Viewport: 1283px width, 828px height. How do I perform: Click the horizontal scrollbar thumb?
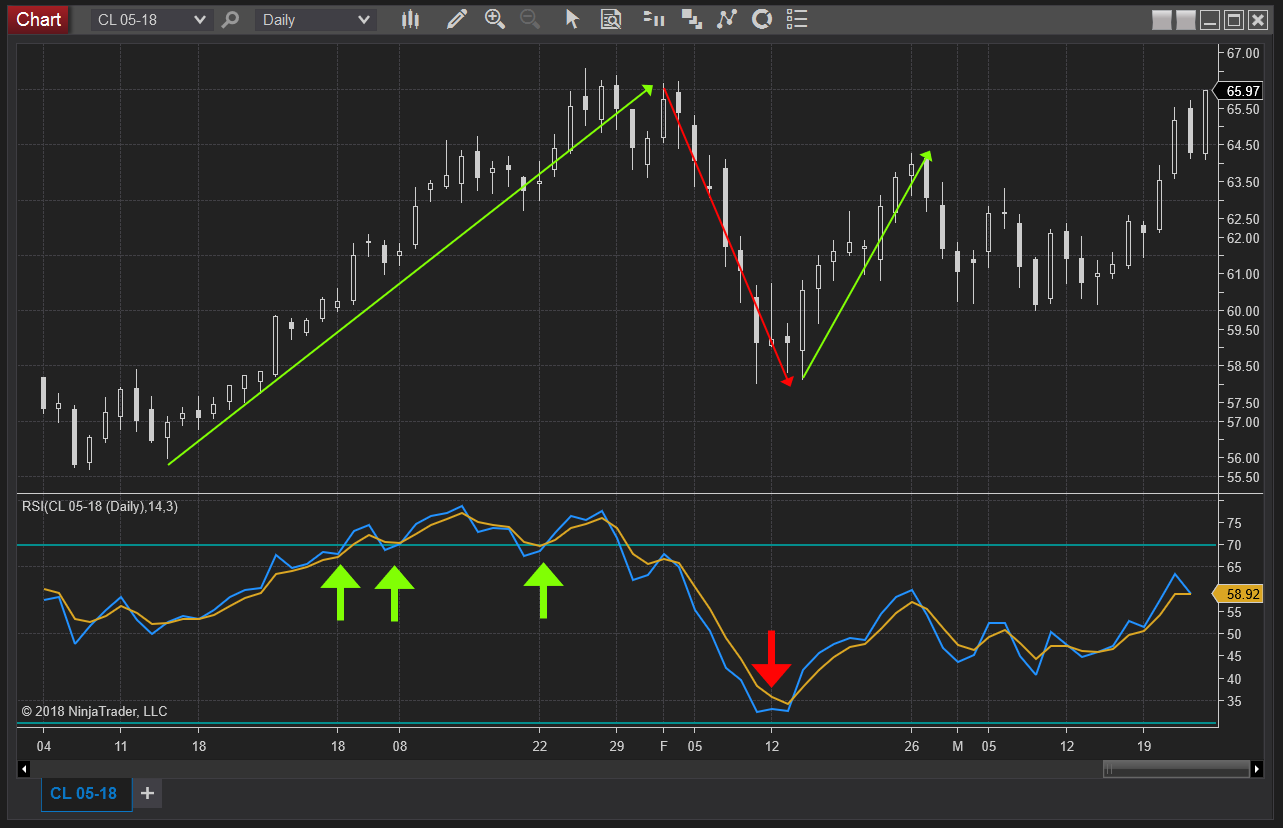pyautogui.click(x=1176, y=769)
